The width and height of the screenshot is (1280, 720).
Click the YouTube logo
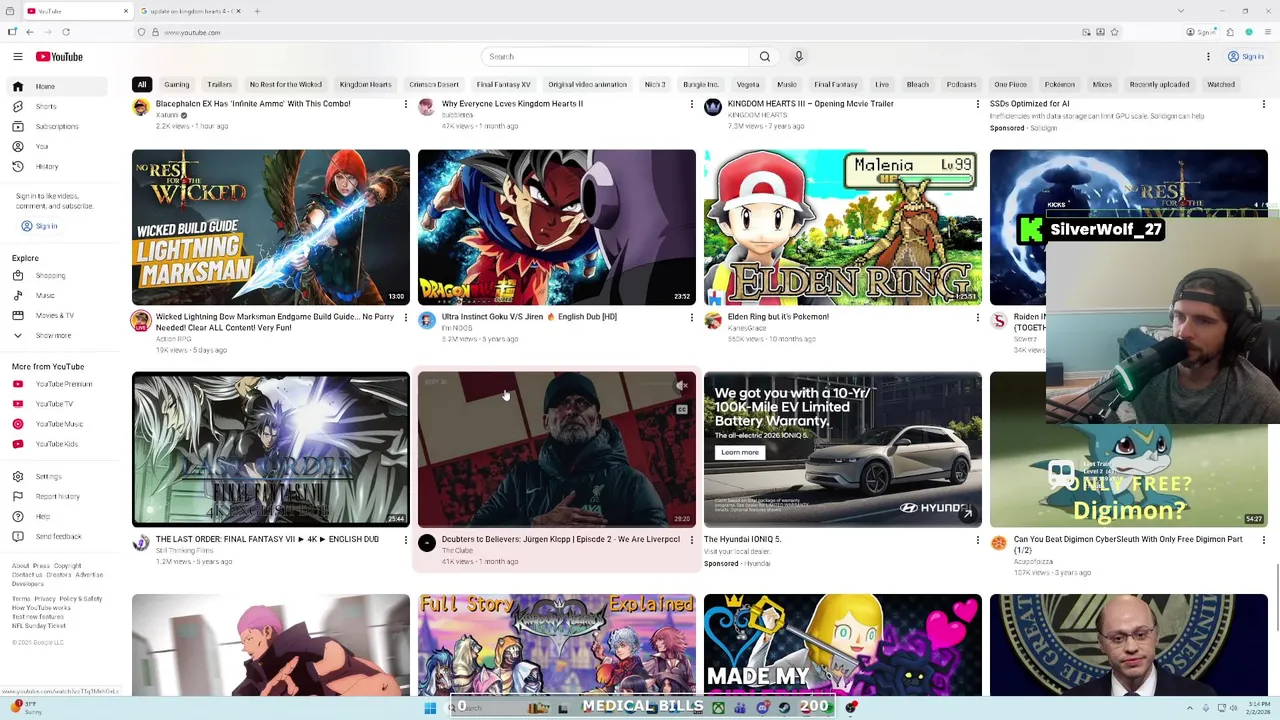(x=59, y=57)
